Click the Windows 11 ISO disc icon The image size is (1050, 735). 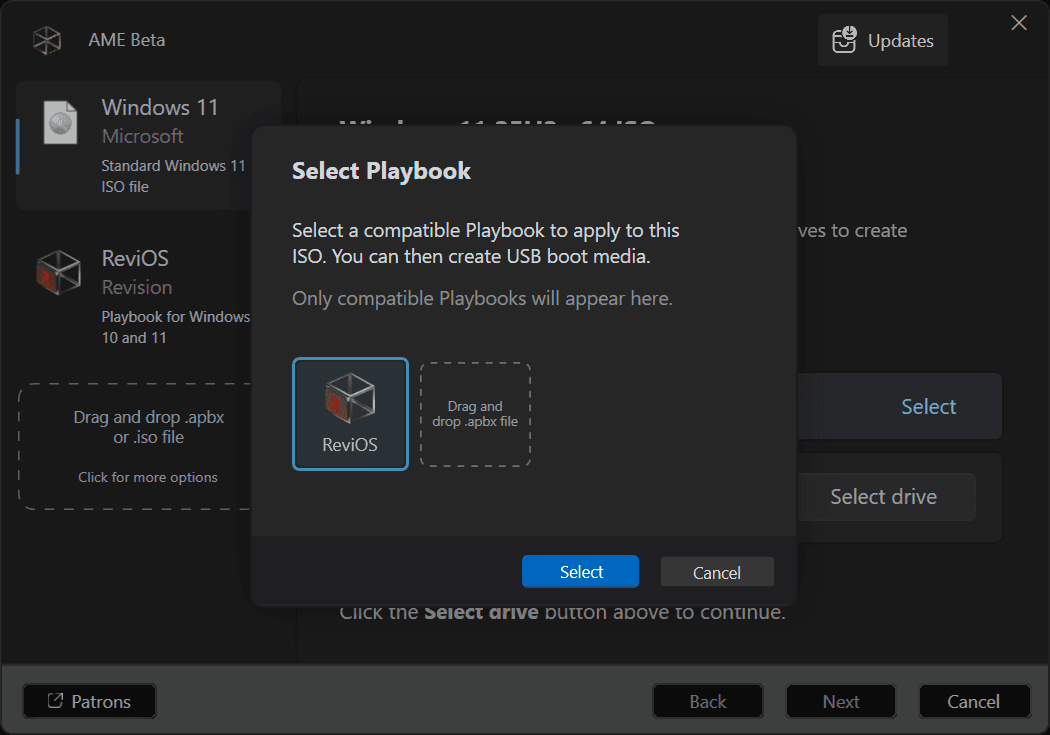pos(60,122)
